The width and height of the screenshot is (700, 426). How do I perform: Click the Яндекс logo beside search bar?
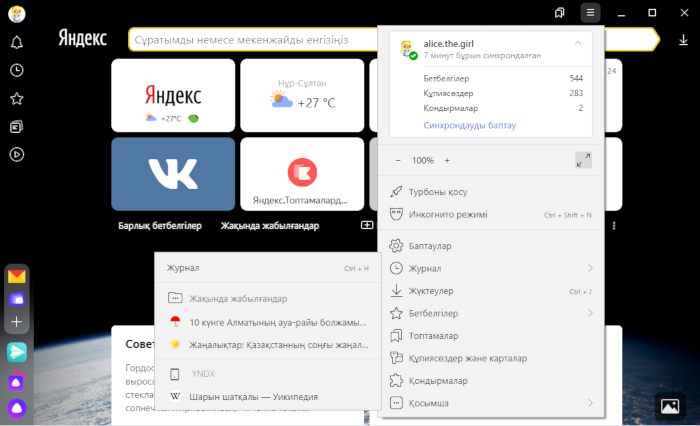coord(83,38)
